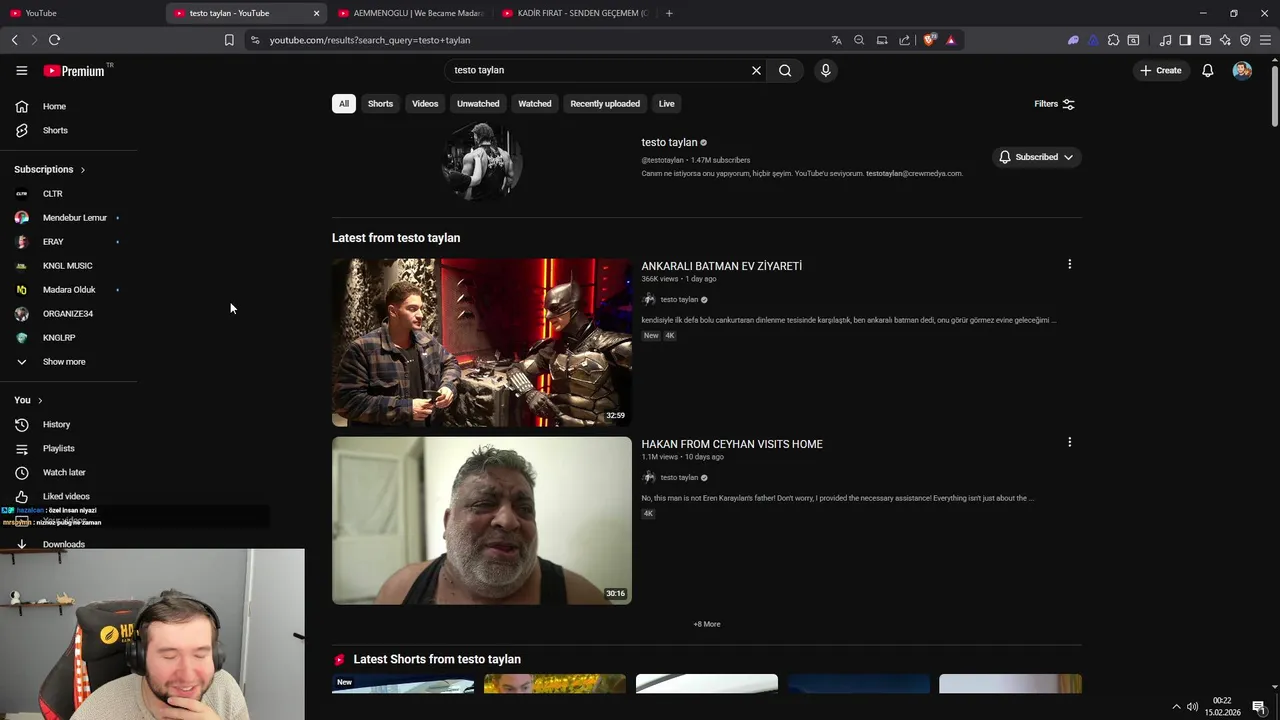This screenshot has height=720, width=1280.
Task: Select the Recently uploaded filter chip
Action: tap(605, 104)
